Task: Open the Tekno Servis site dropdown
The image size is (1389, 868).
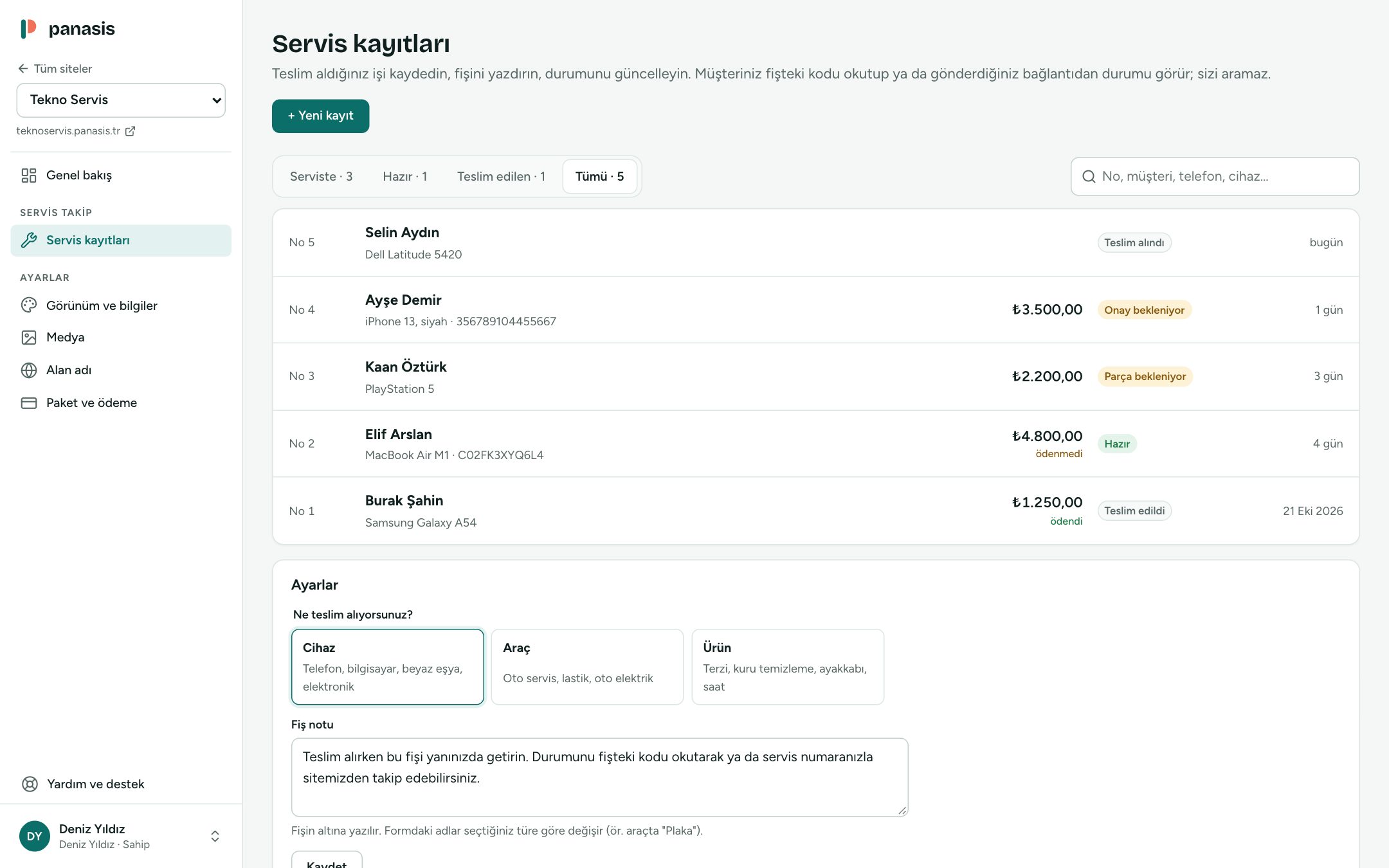Action: coord(121,100)
